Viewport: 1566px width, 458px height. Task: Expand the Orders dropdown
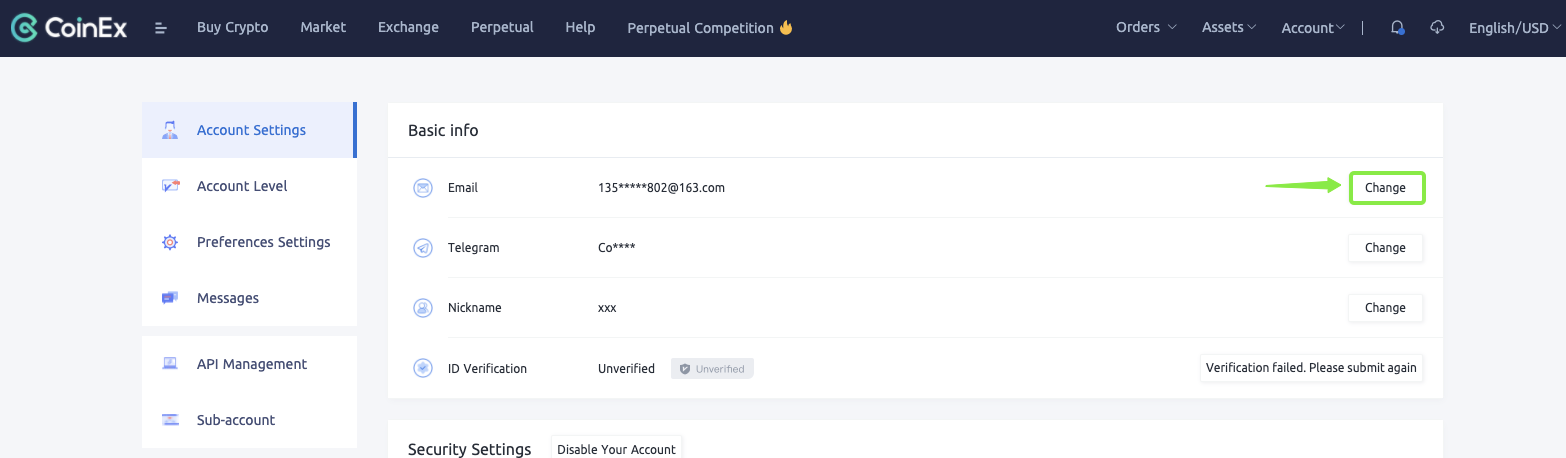coord(1145,28)
